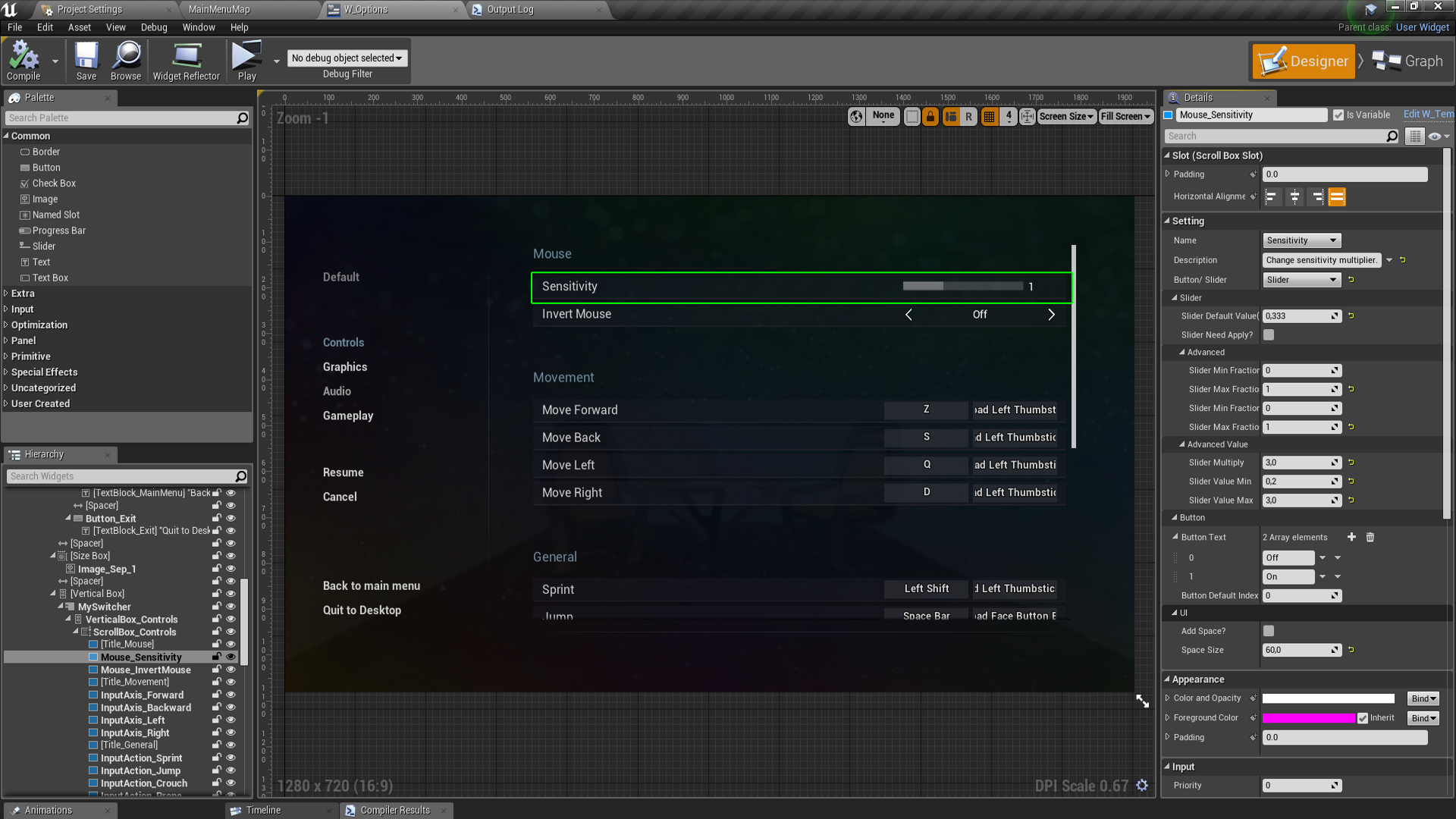Open DPI Scale settings gear
Screen dimensions: 1456x819
coord(1142,786)
